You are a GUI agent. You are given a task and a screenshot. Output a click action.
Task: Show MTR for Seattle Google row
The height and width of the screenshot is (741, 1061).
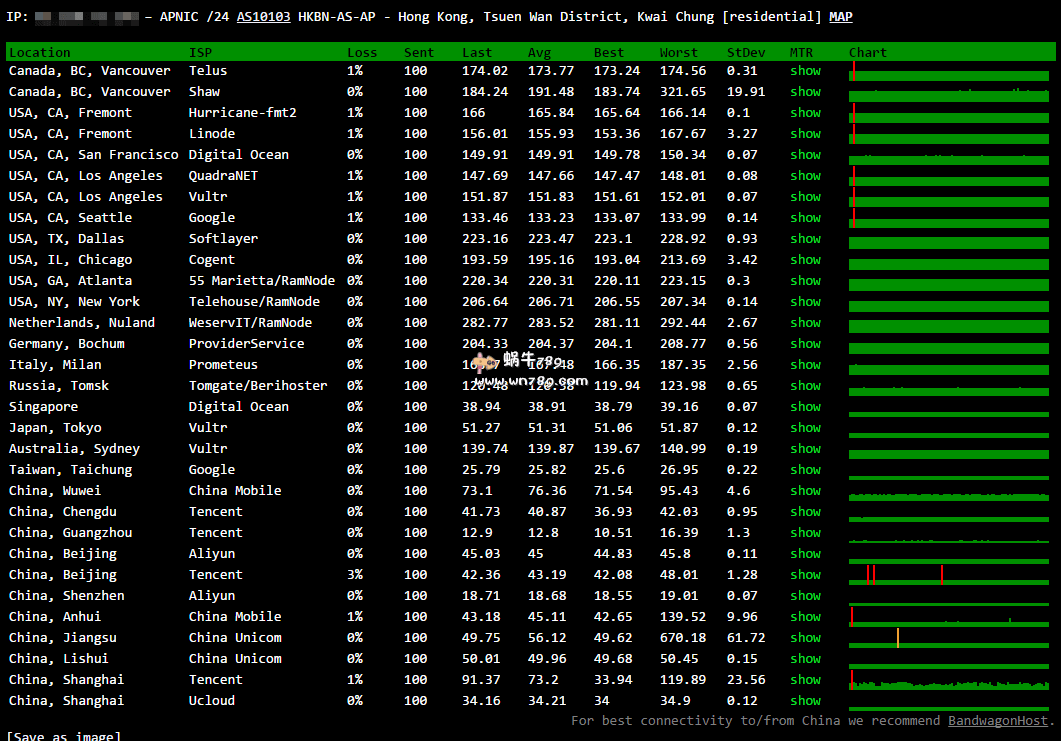[805, 218]
